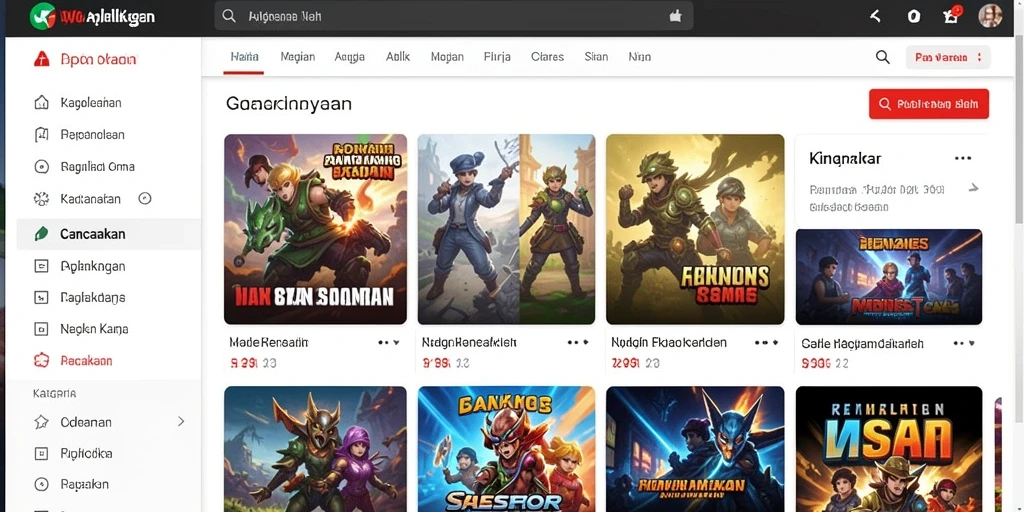Click the Nodgin Fkaakerkiden game title

click(669, 342)
